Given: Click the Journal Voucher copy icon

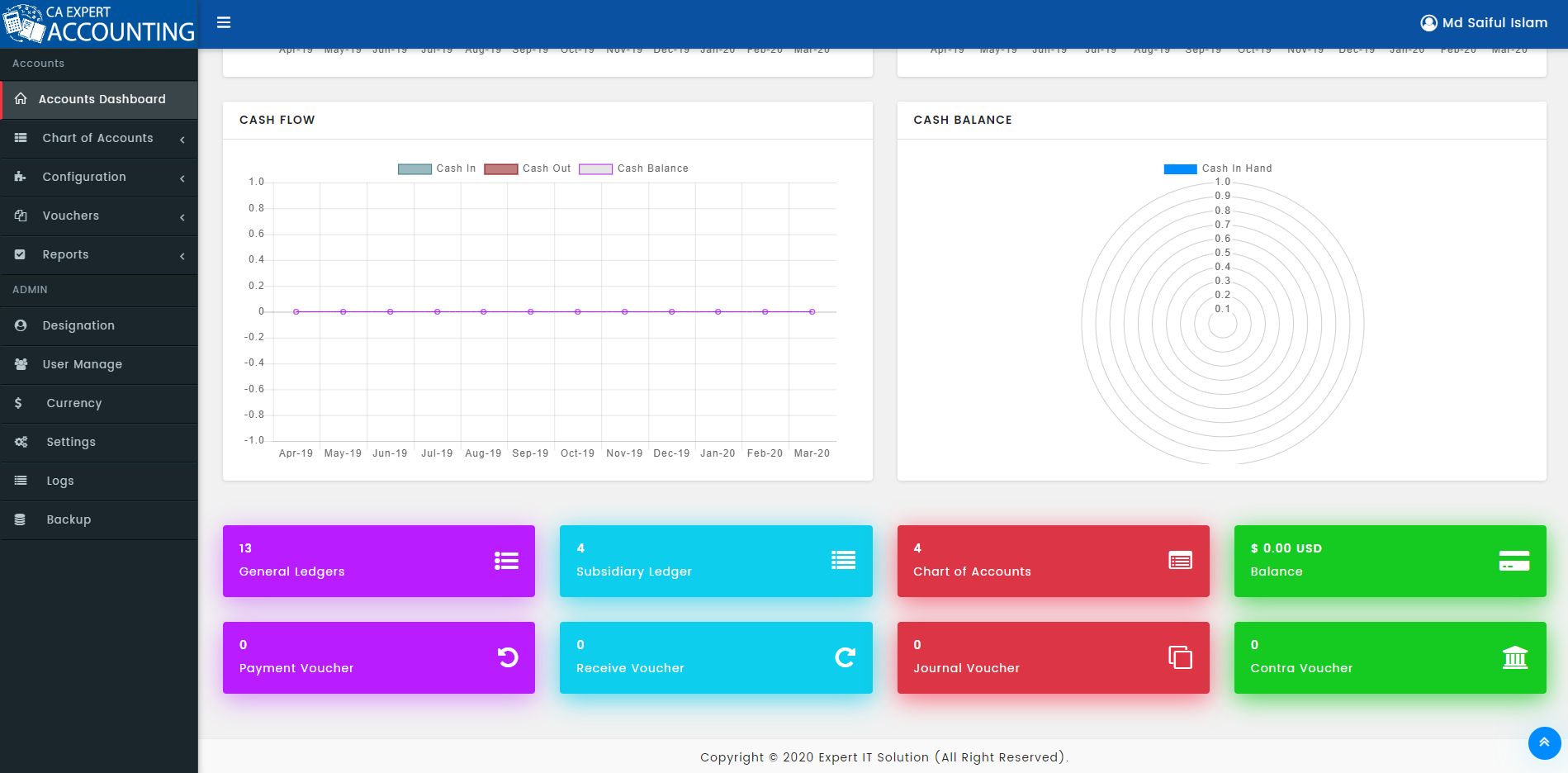Looking at the screenshot, I should pos(1180,657).
